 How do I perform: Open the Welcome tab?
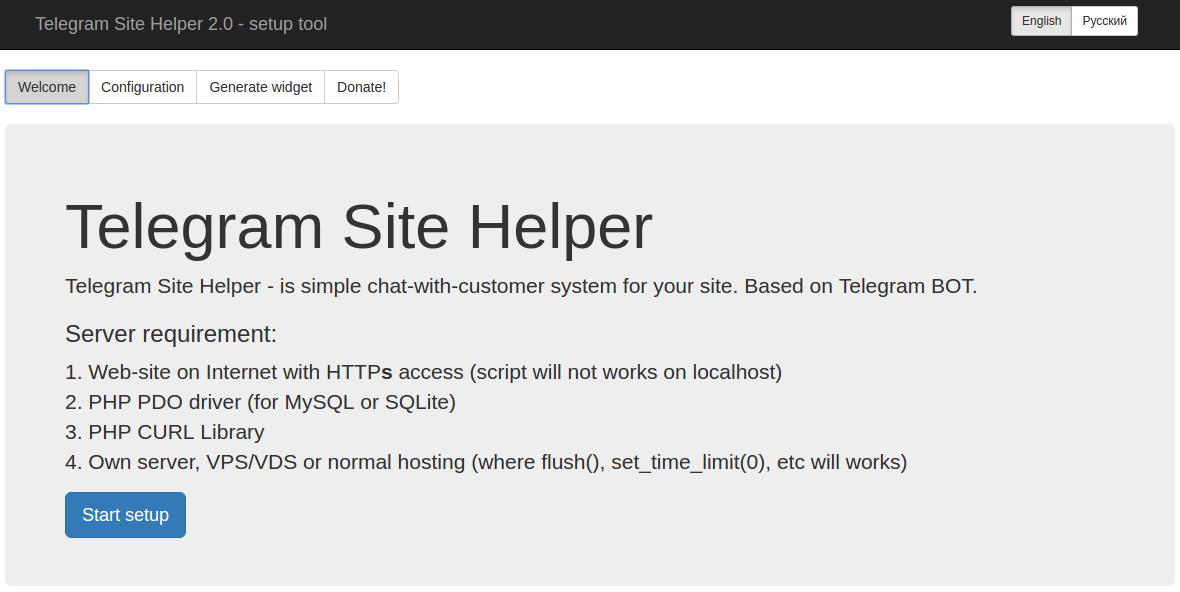(x=47, y=87)
